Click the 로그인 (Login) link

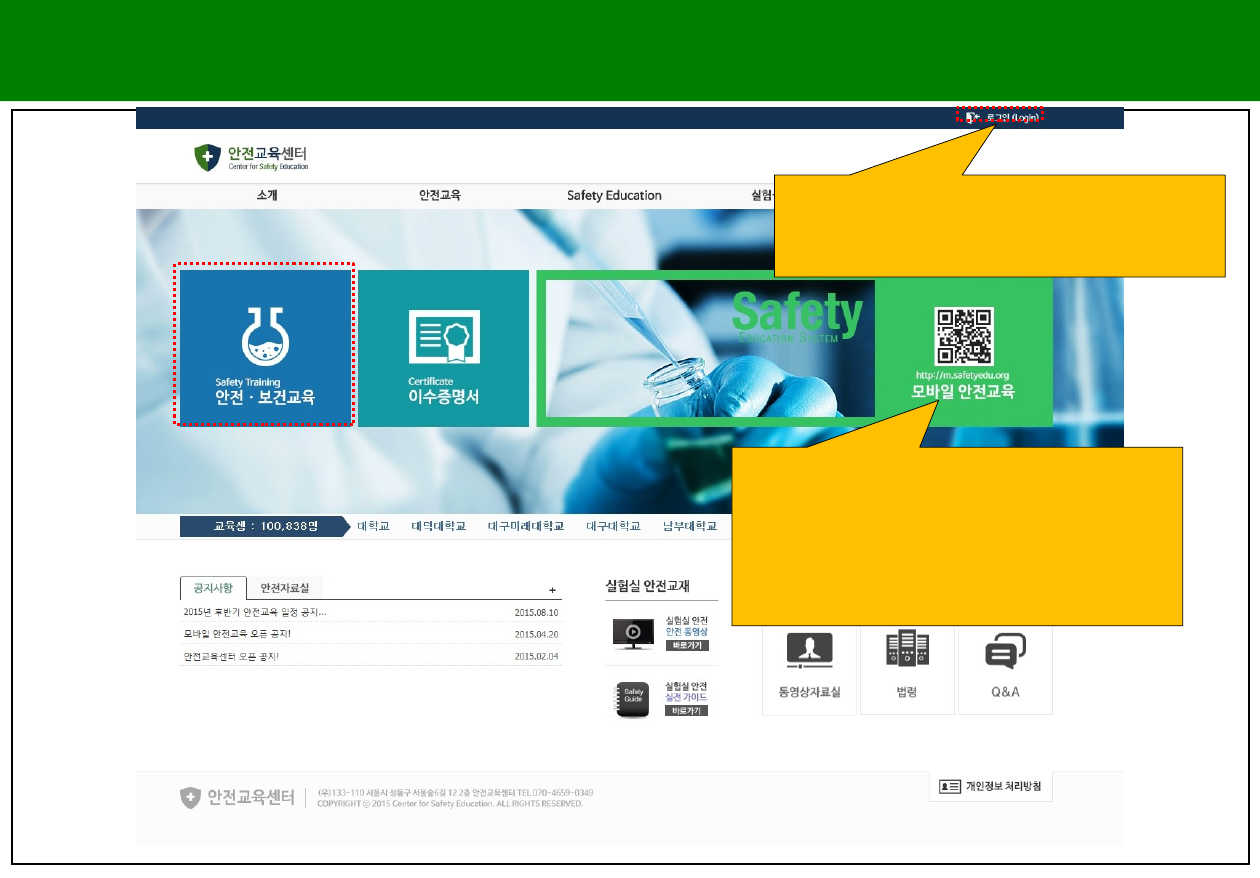[x=1004, y=118]
